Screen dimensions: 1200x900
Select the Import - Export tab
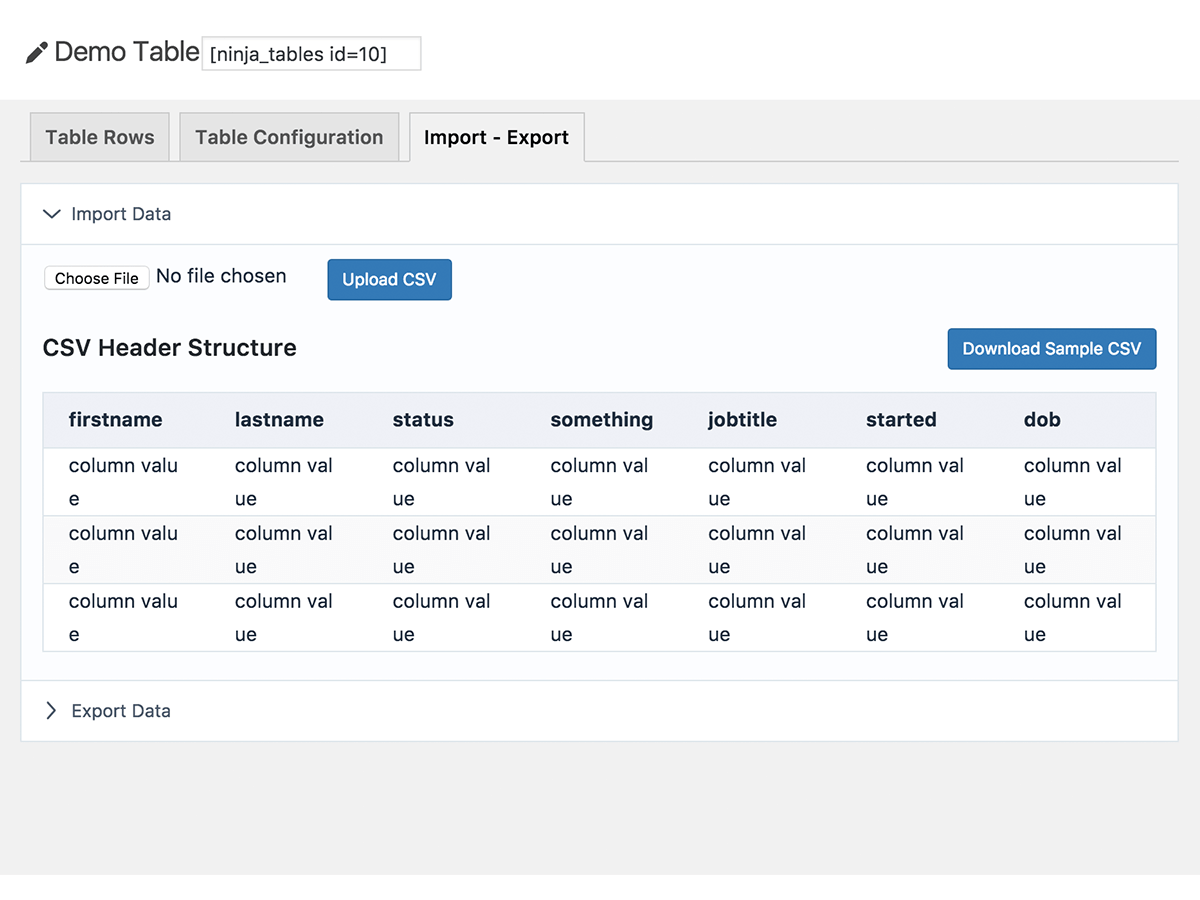(x=496, y=137)
